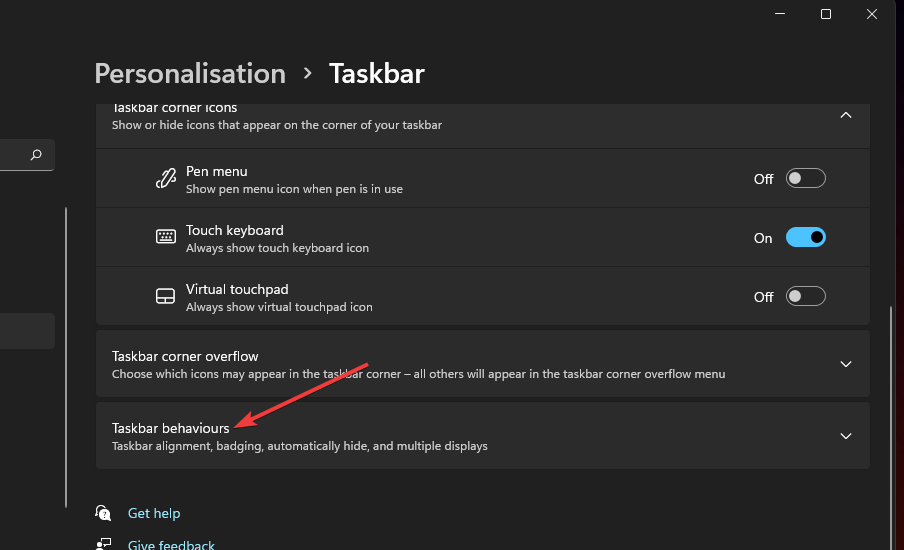
Task: Open the Get help link
Action: coord(154,513)
